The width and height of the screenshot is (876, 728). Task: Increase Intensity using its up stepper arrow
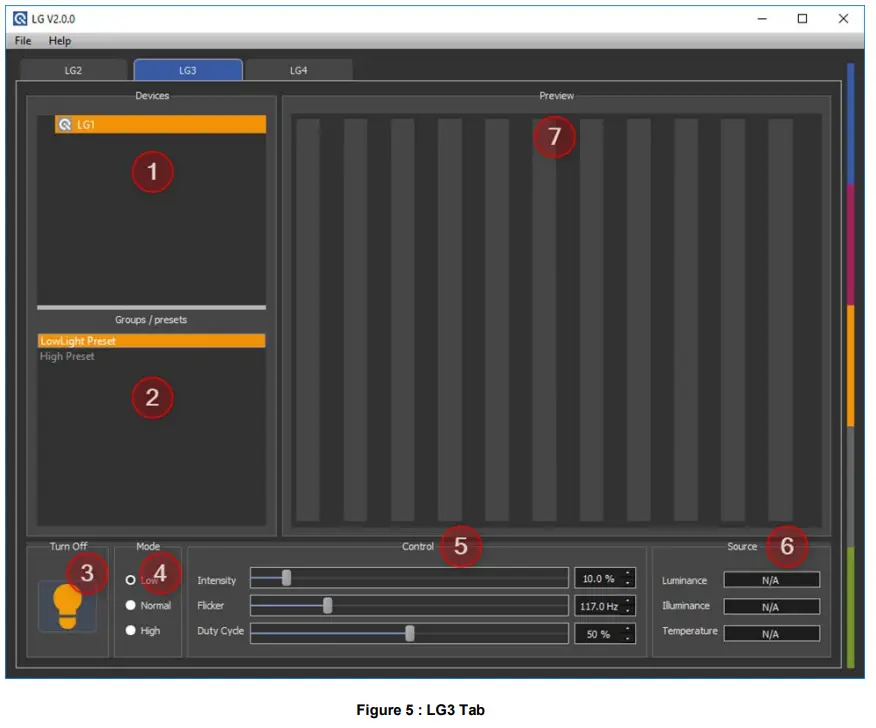[627, 574]
